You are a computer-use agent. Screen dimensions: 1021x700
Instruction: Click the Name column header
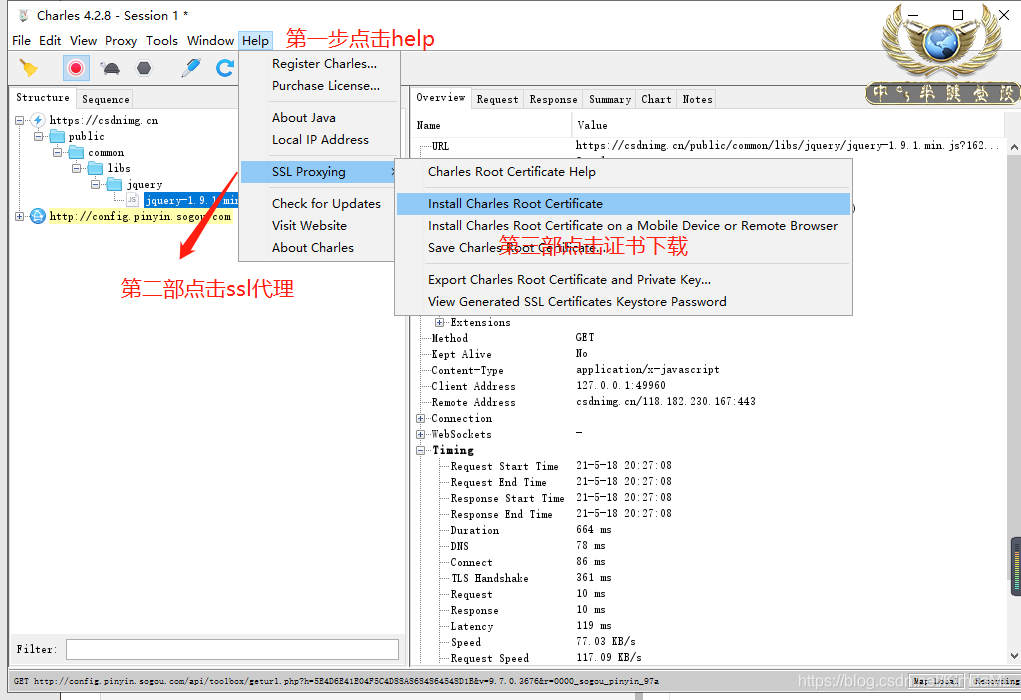pos(428,125)
